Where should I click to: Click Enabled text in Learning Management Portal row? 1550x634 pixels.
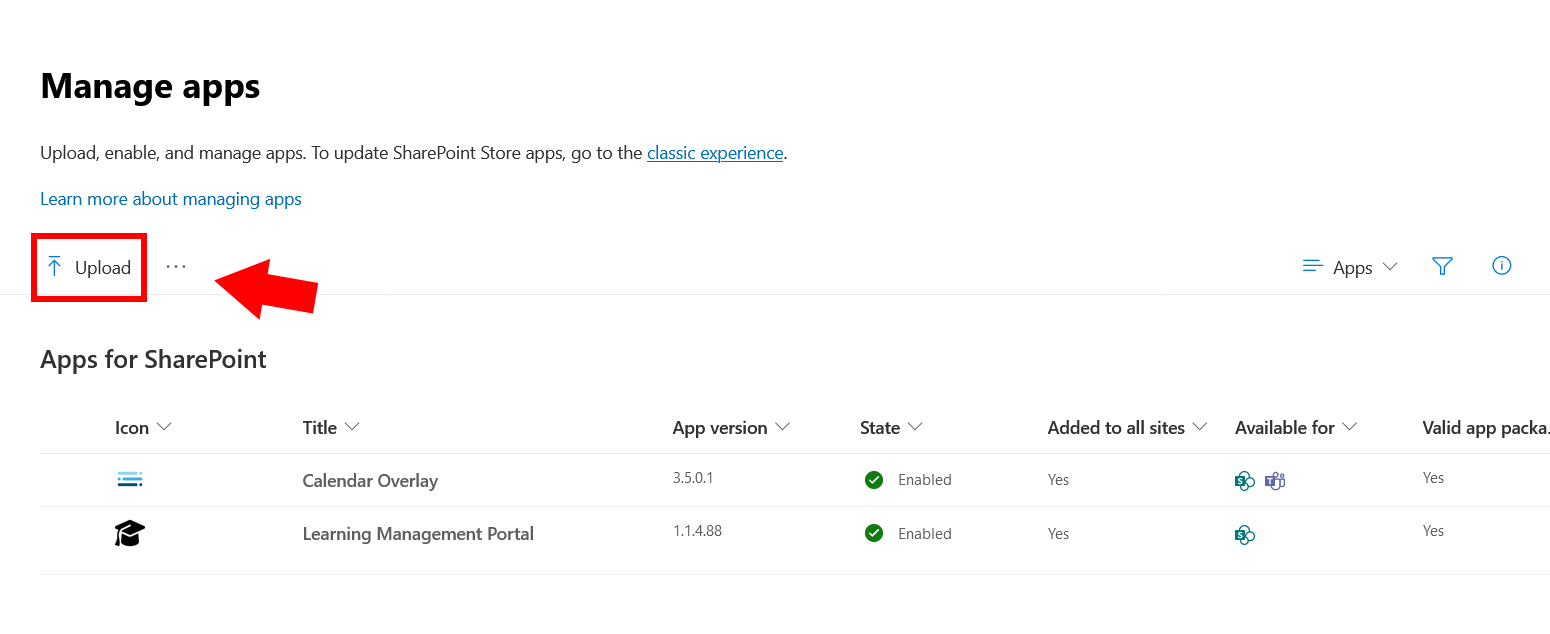coord(924,534)
